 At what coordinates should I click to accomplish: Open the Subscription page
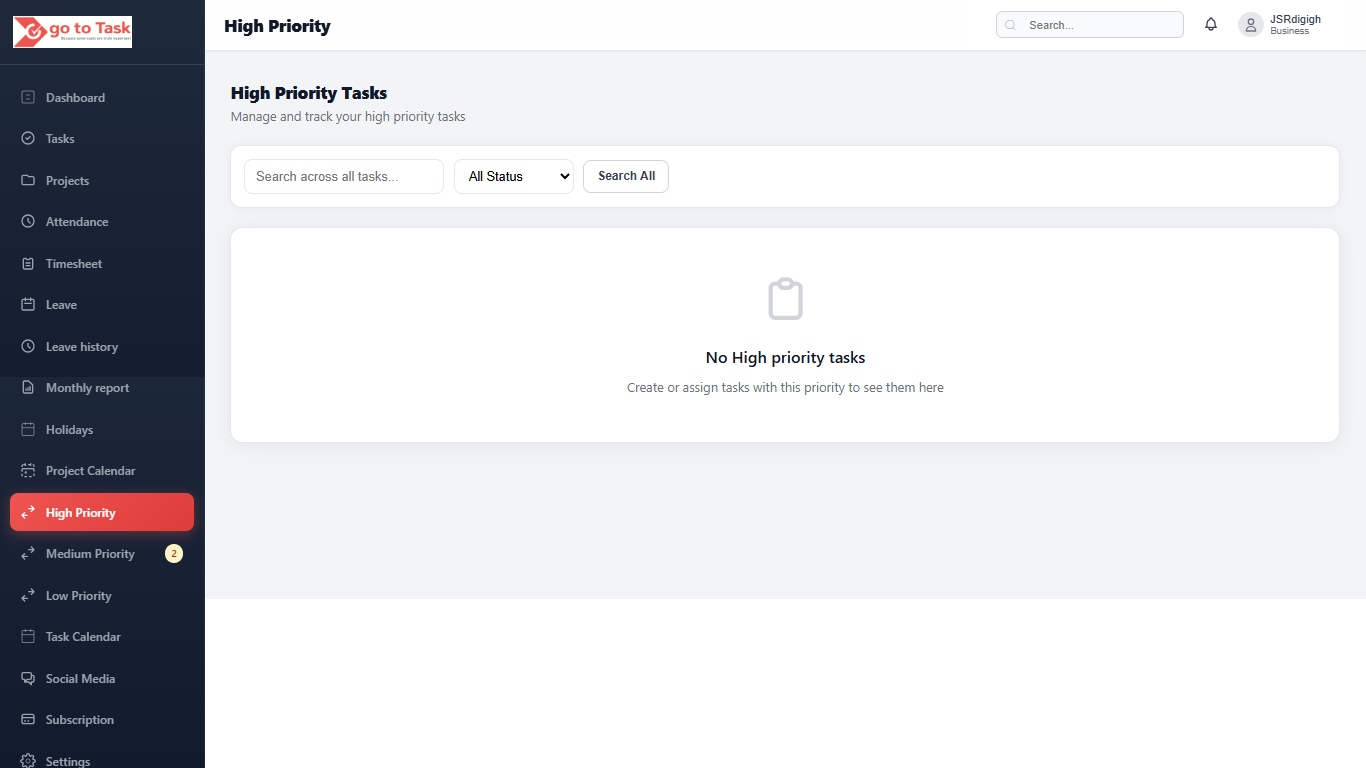[102, 719]
